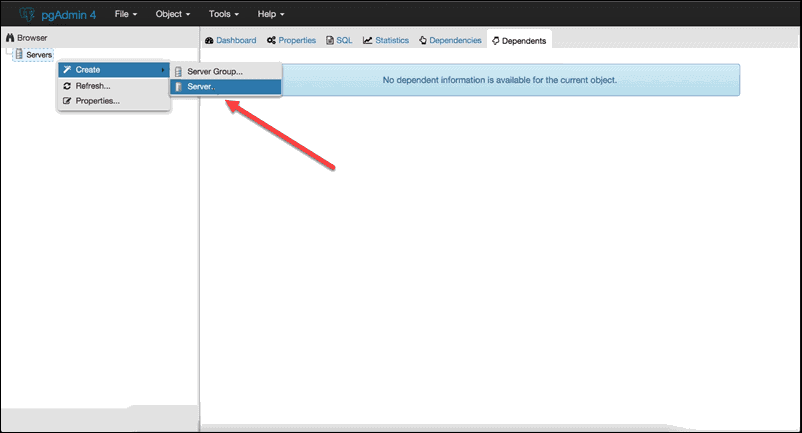Open the Tools menu
The width and height of the screenshot is (802, 433).
(224, 14)
